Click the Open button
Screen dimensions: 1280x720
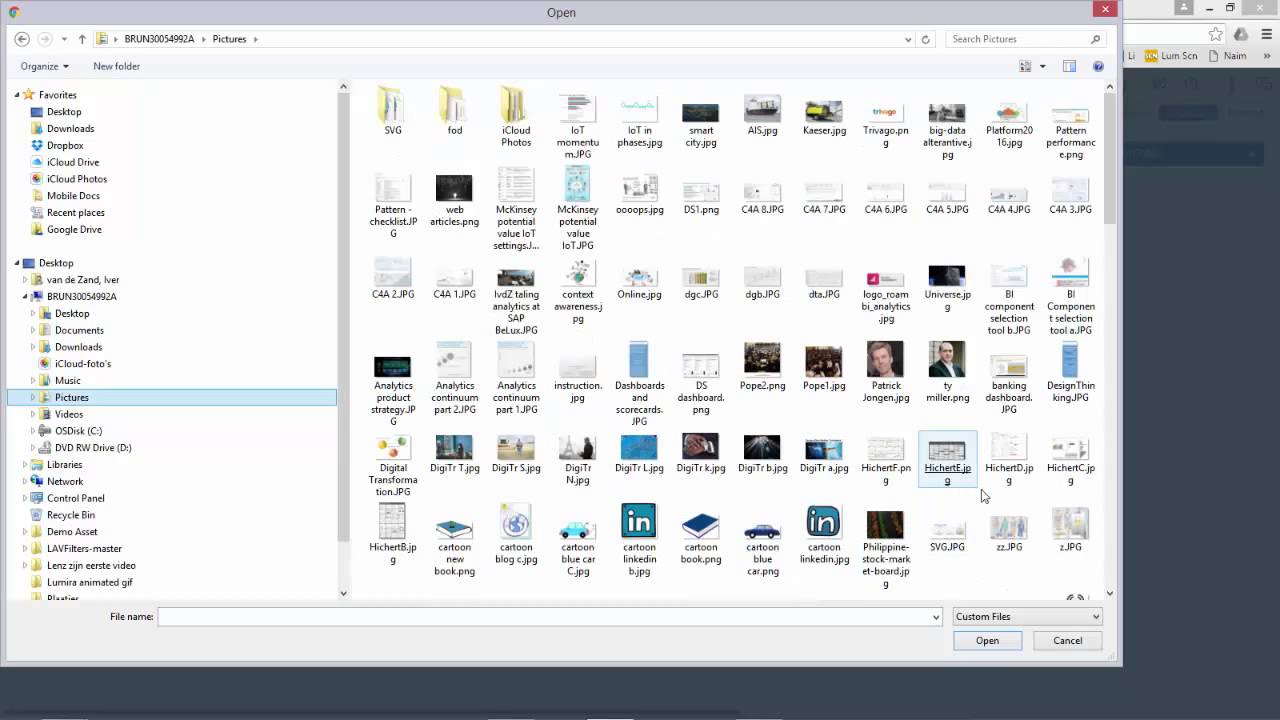pyautogui.click(x=987, y=641)
